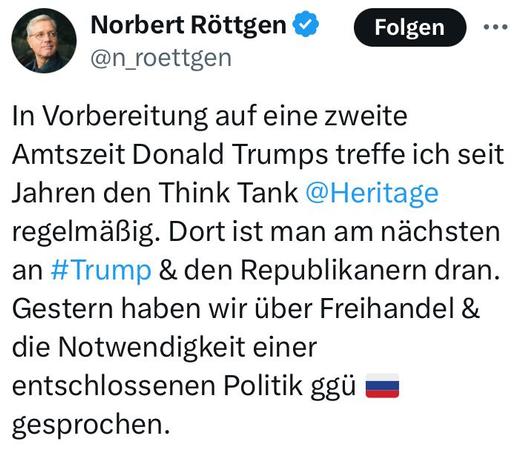The width and height of the screenshot is (512, 450).
Task: Click the words 'Think Tank' in tweet
Action: point(228,193)
